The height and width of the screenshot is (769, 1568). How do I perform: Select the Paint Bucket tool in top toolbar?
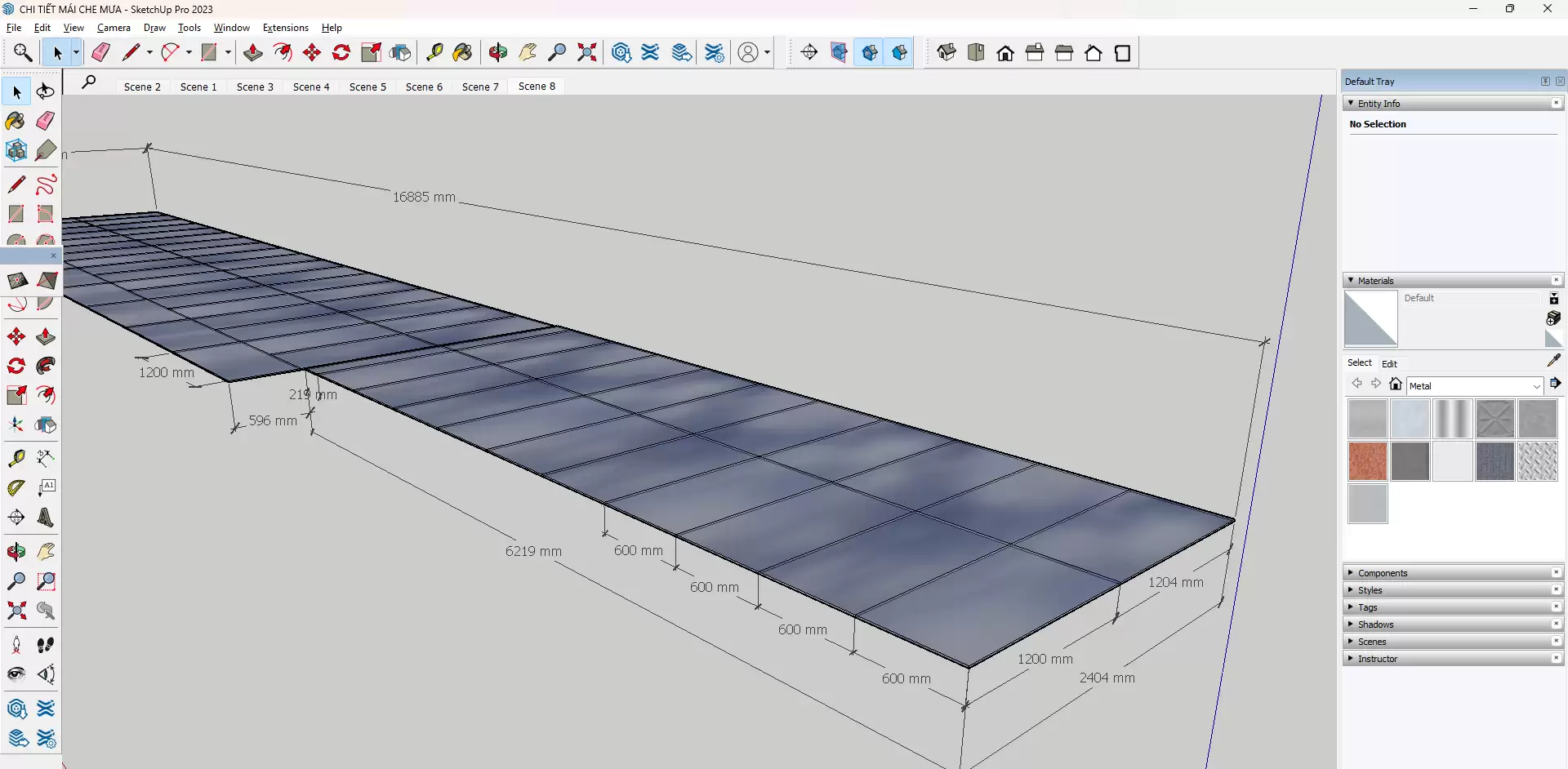[462, 53]
